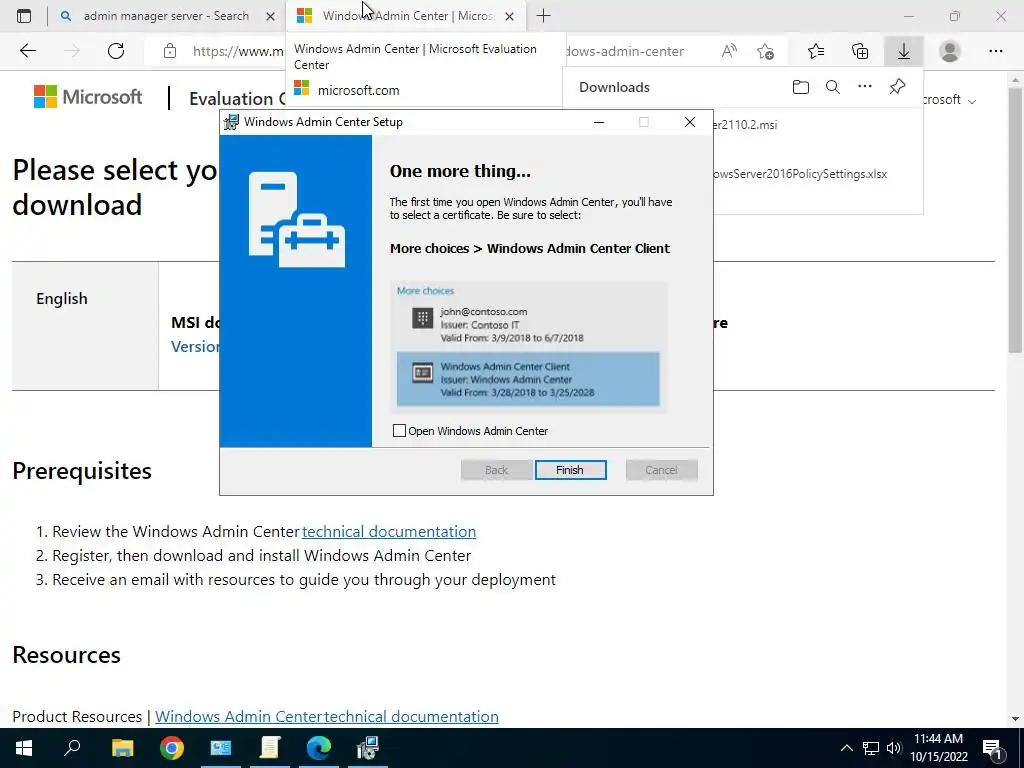The image size is (1024, 768).
Task: Click the English language cell
Action: pos(85,325)
